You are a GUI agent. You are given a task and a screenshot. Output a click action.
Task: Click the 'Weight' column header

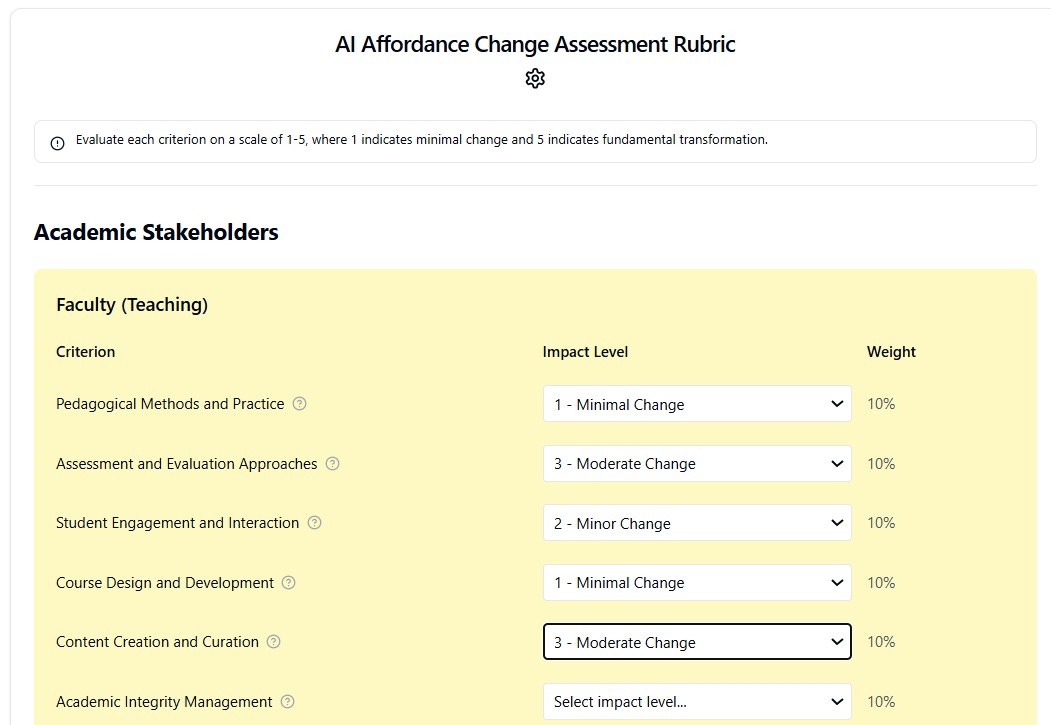(x=891, y=352)
